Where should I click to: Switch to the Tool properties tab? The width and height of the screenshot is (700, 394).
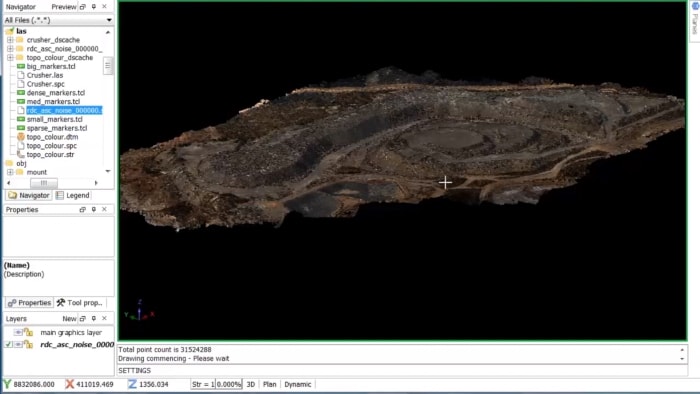[79, 303]
